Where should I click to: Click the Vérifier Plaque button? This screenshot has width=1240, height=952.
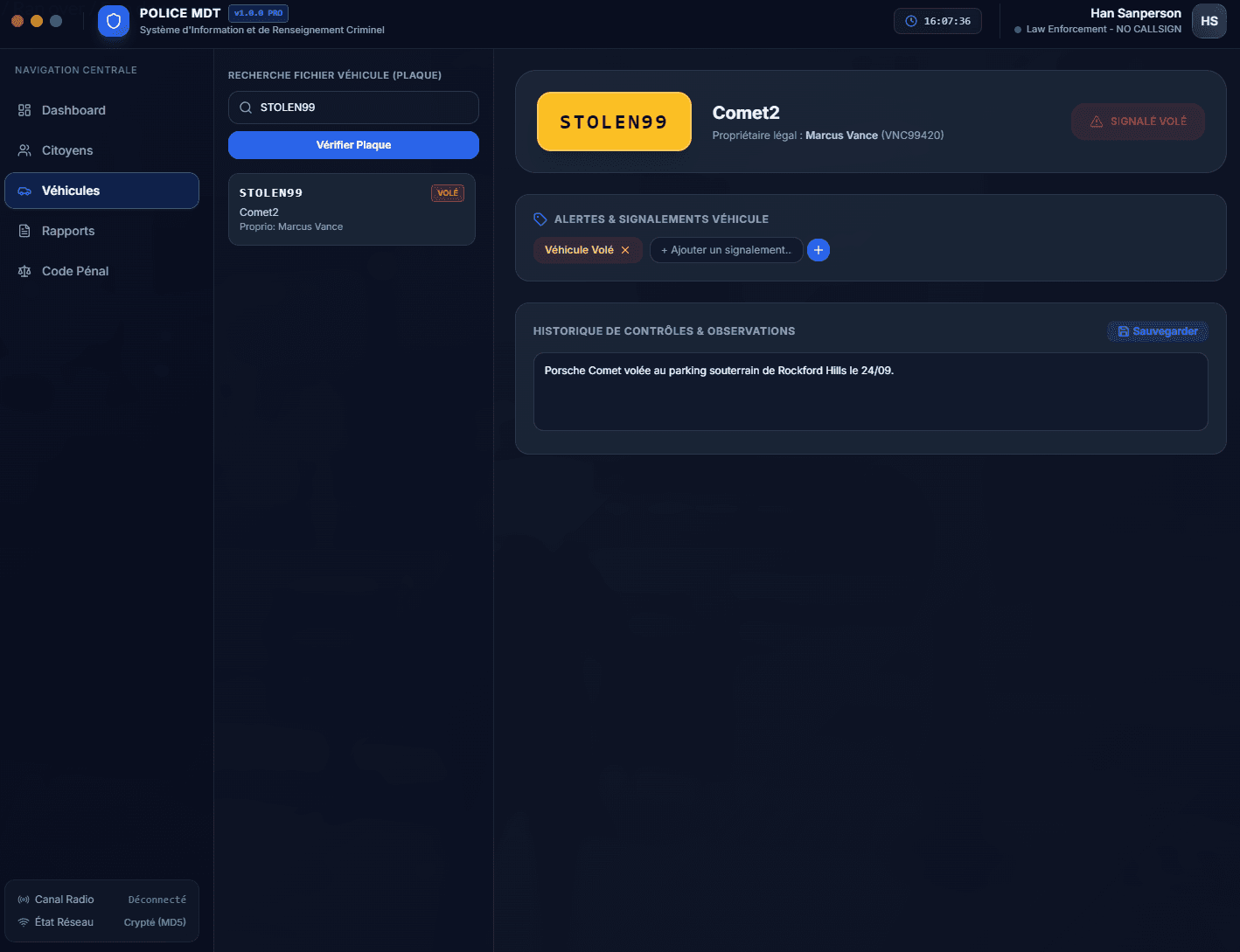tap(353, 145)
